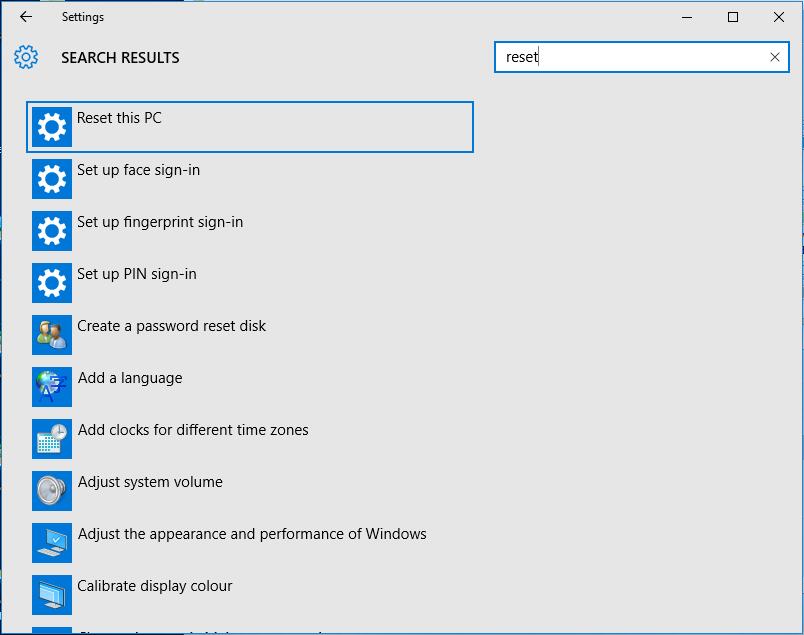This screenshot has height=635, width=804.
Task: Open Set up face sign-in
Action: coord(250,178)
